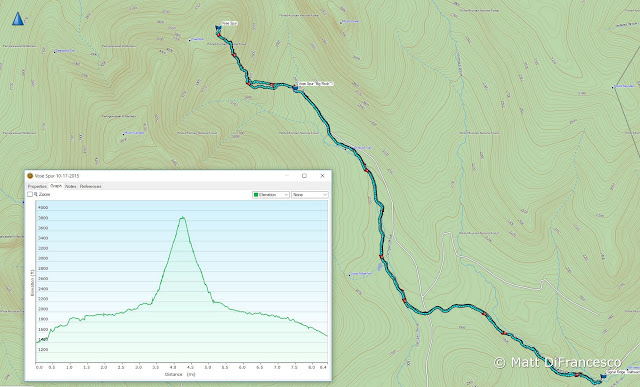
Task: Click the first red track point below the summit flag
Action: 219,35
